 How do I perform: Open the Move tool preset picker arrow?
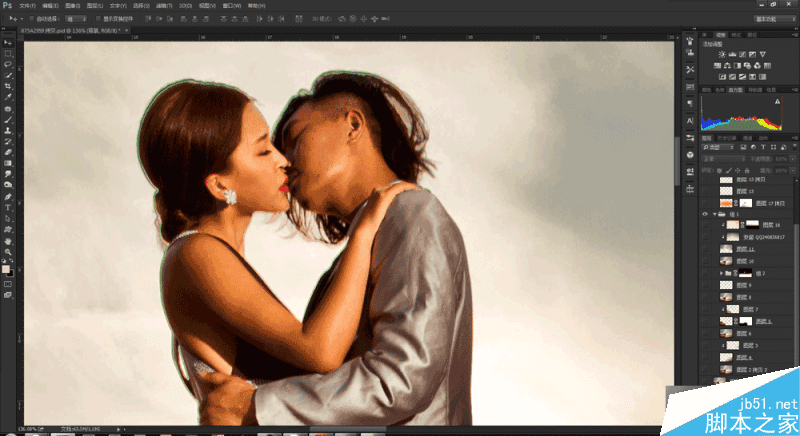point(21,19)
